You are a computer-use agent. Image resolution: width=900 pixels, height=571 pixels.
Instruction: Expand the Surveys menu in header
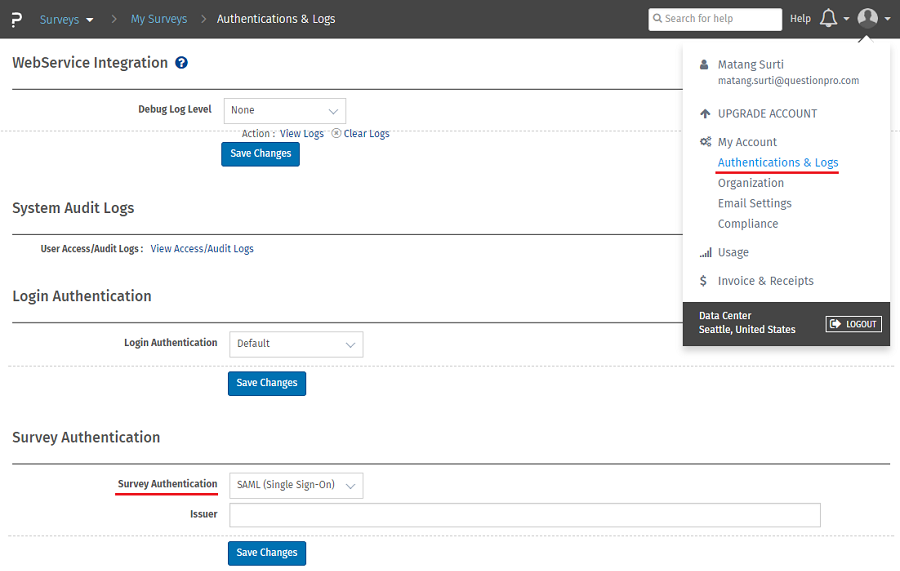click(67, 19)
